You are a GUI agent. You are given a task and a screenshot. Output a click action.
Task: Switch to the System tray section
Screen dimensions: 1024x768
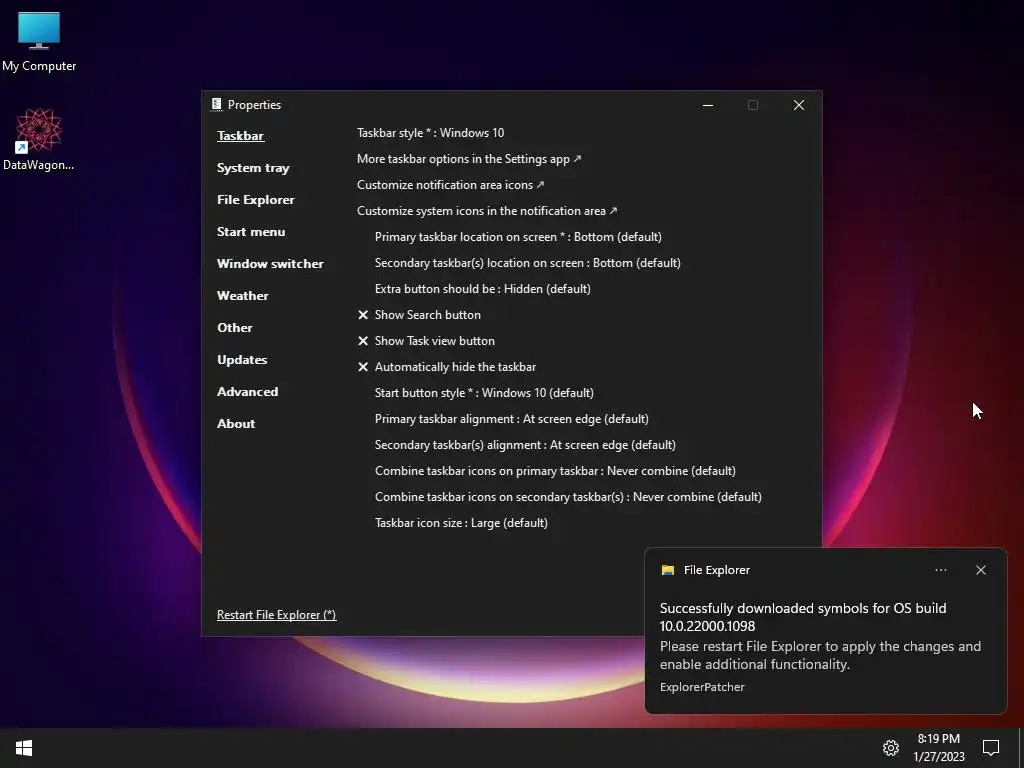[253, 168]
